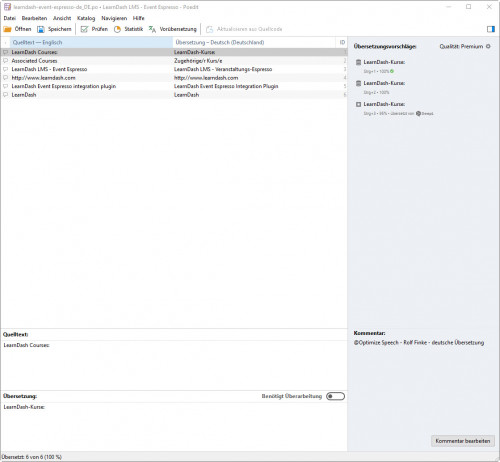This screenshot has height=462, width=500.
Task: Click comment bubble icon of last LearnDash row
Action: click(x=5, y=95)
